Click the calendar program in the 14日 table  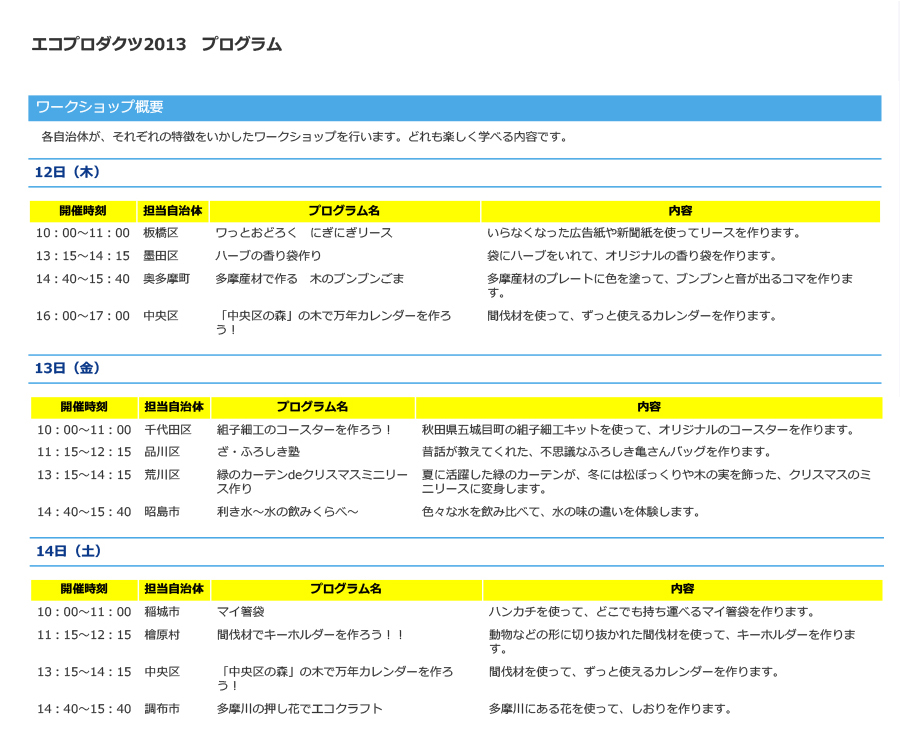(335, 679)
